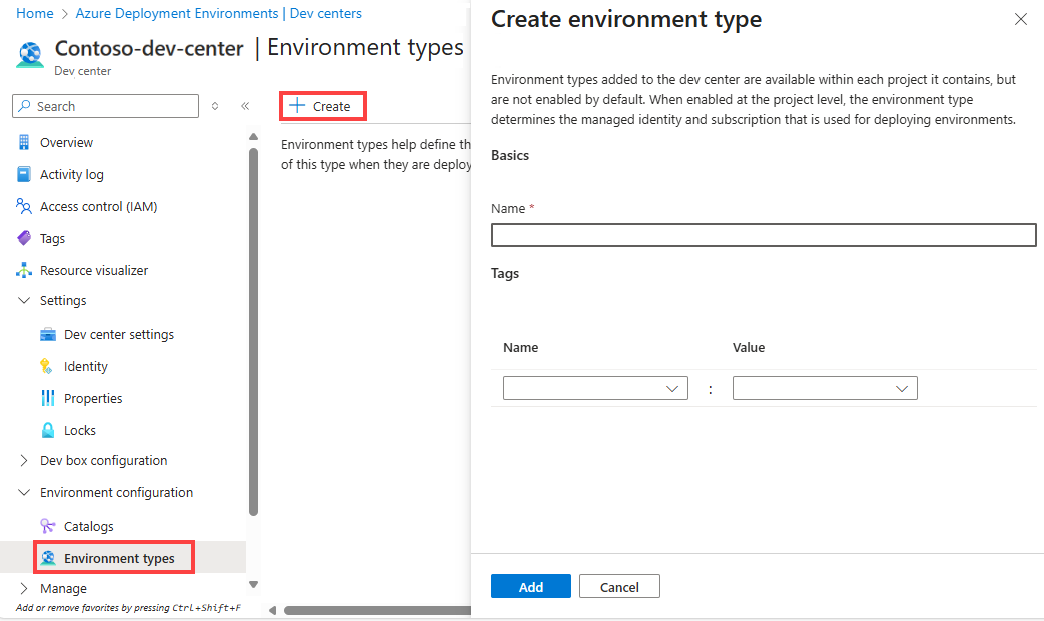Click the blue Add button

click(x=531, y=586)
